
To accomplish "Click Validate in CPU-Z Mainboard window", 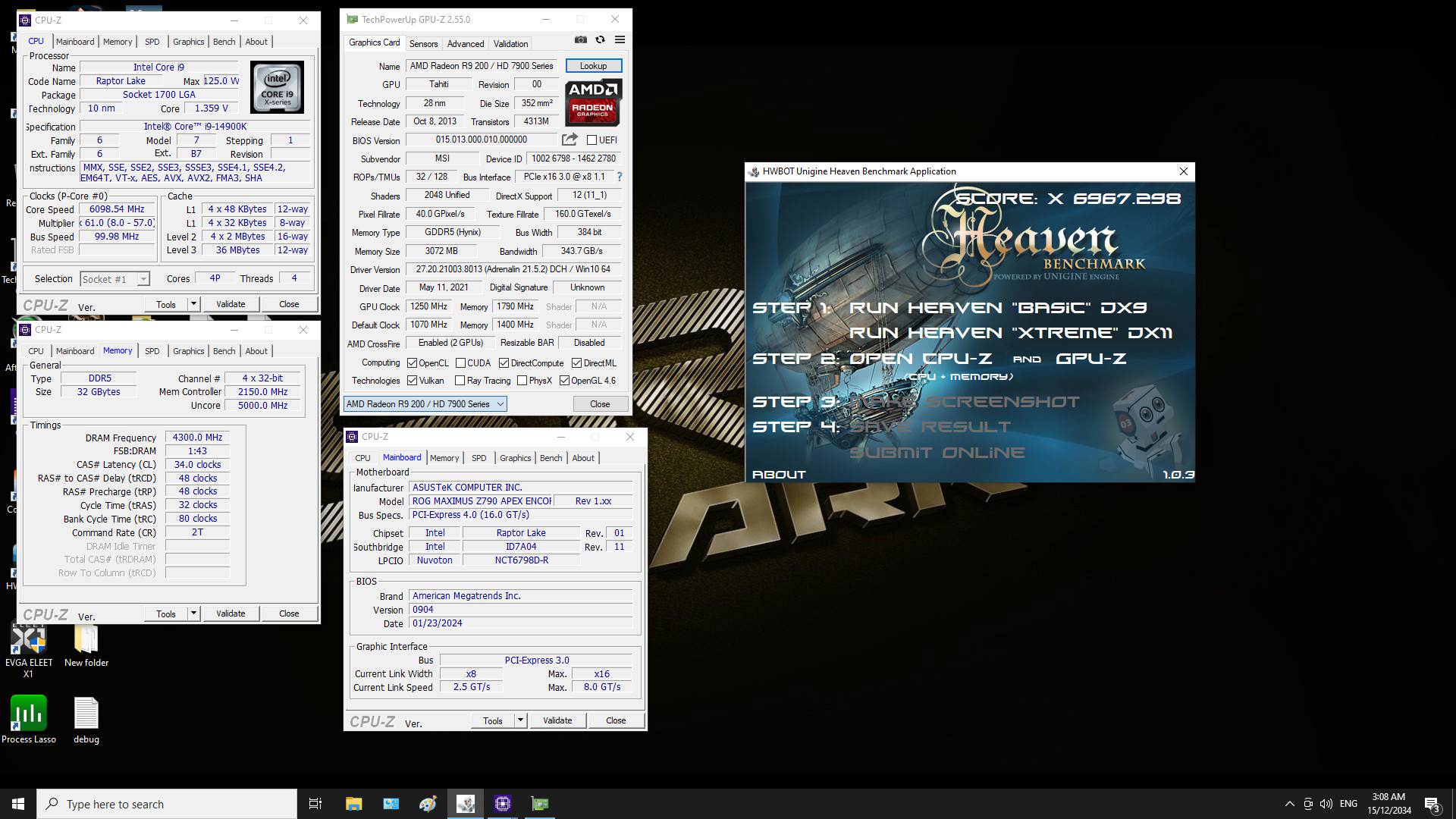I will click(557, 720).
